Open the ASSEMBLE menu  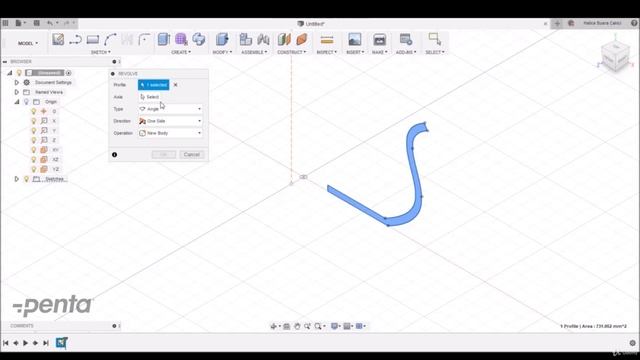click(x=254, y=52)
